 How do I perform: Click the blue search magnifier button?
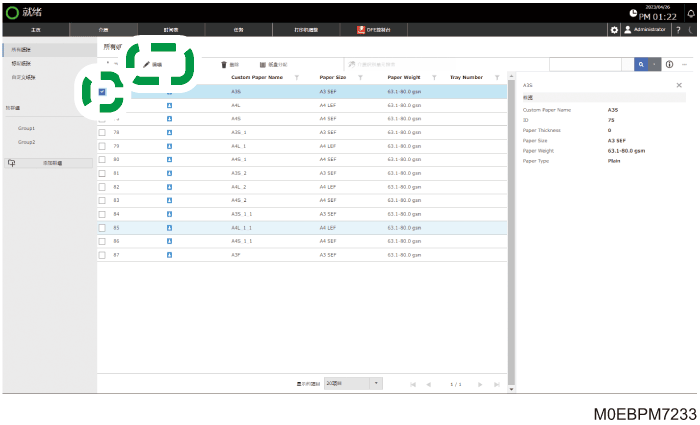coord(641,65)
